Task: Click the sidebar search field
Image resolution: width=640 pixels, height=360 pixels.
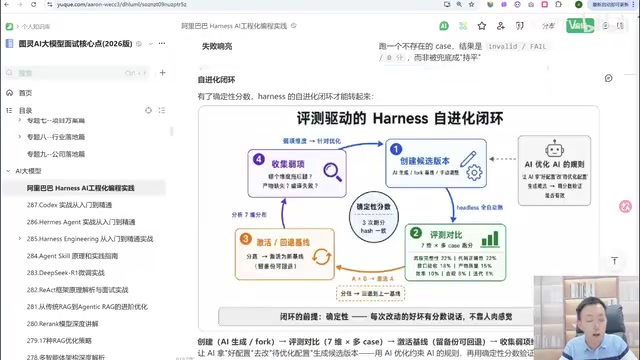Action: coord(77,73)
